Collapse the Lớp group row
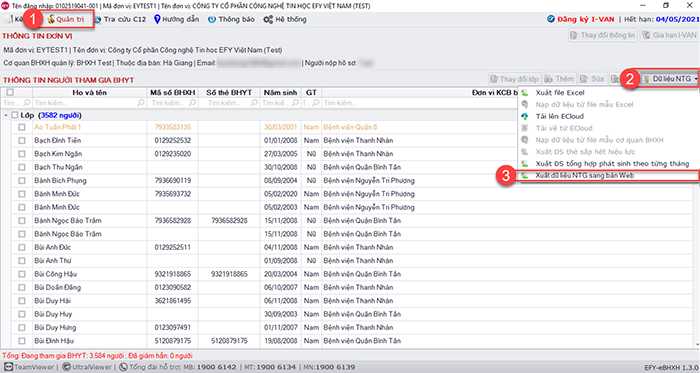700x373 pixels. [x=6, y=116]
